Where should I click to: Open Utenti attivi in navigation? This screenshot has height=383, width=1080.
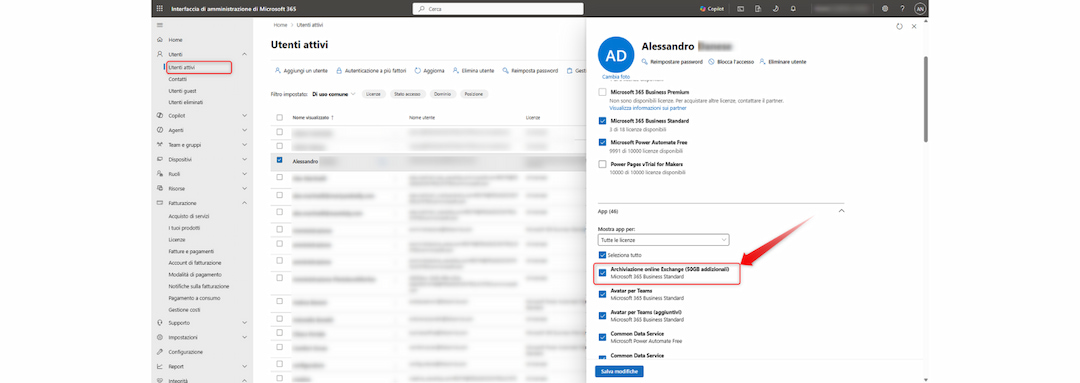pos(182,68)
